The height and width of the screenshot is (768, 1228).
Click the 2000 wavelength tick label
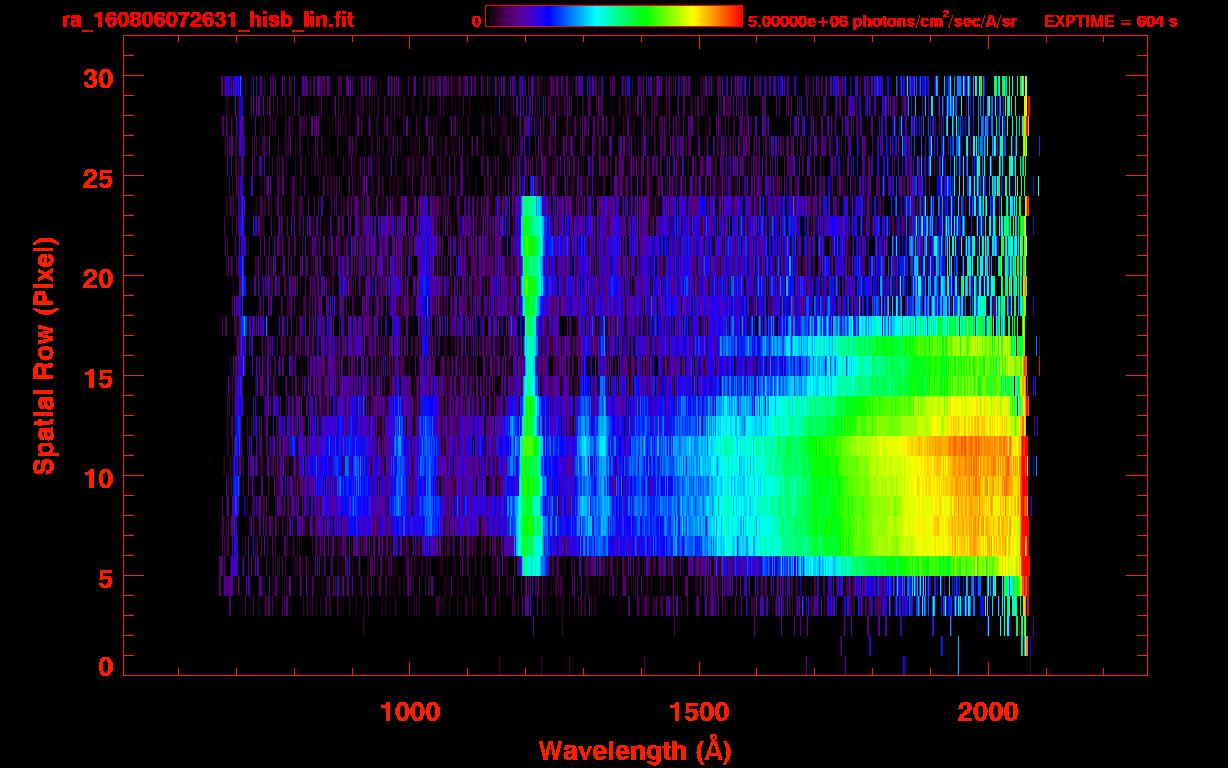(988, 712)
